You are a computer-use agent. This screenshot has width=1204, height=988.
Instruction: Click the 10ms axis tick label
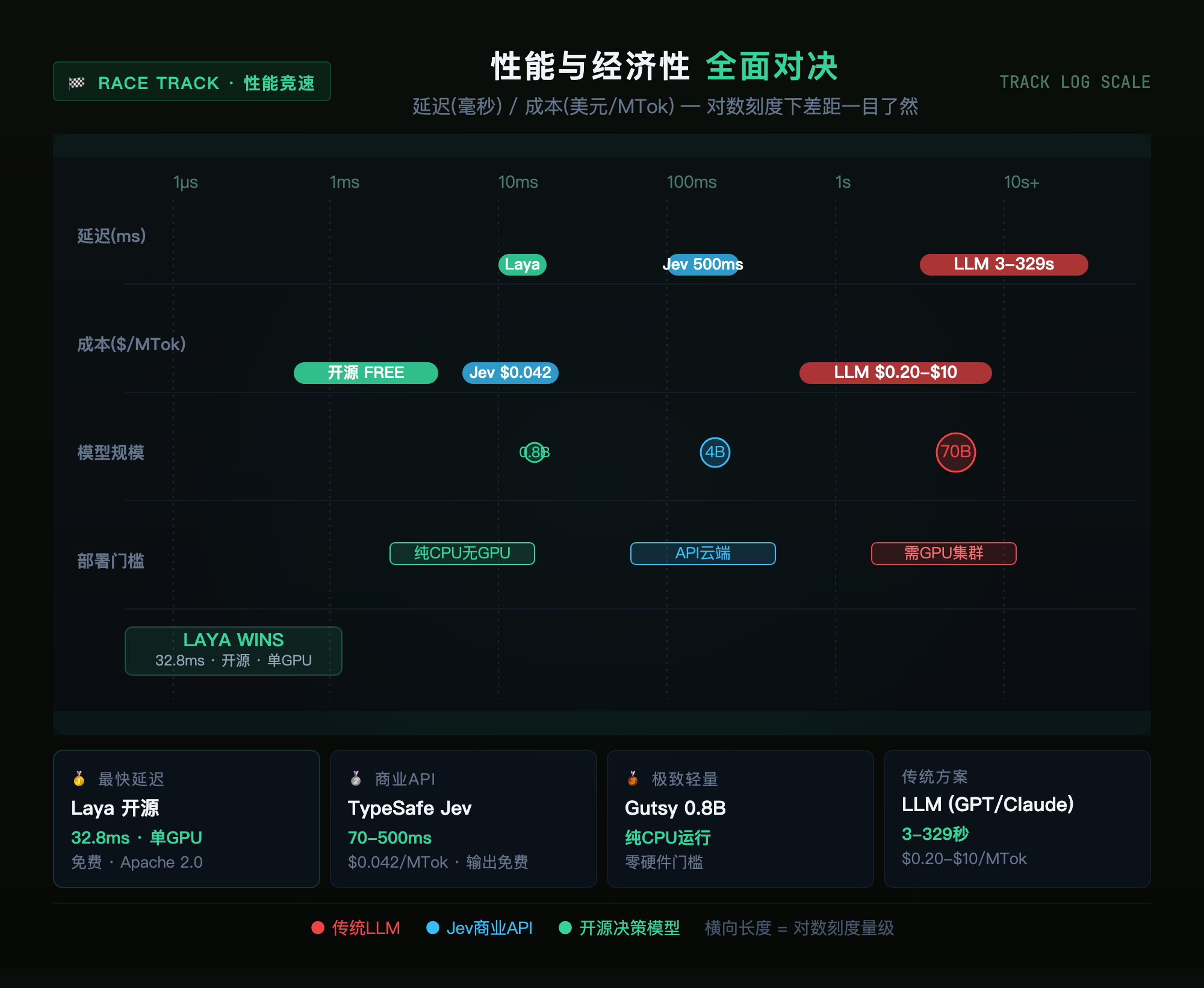coord(518,182)
